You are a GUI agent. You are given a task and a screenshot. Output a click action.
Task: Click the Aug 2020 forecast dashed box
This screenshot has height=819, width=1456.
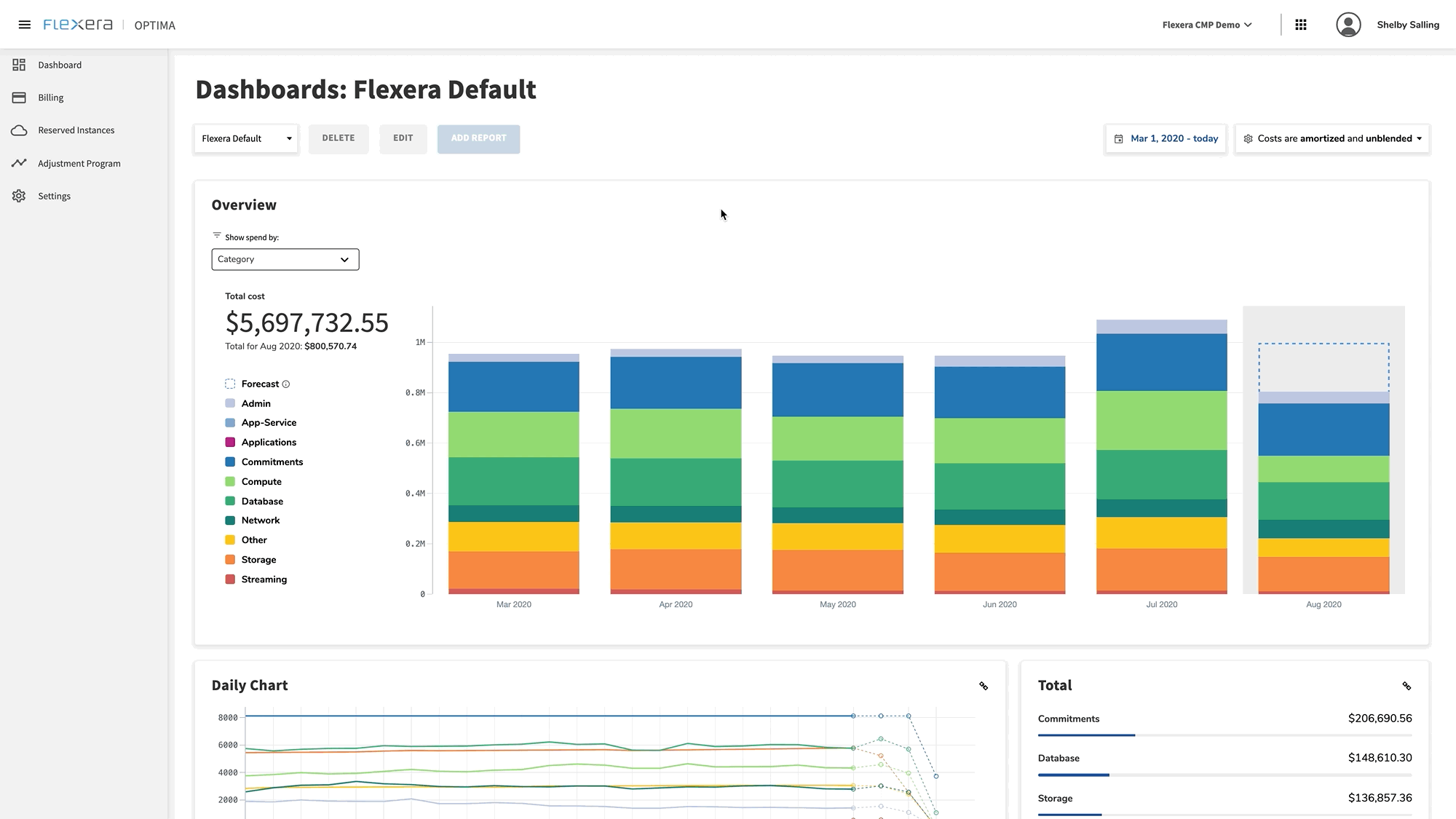pos(1324,368)
